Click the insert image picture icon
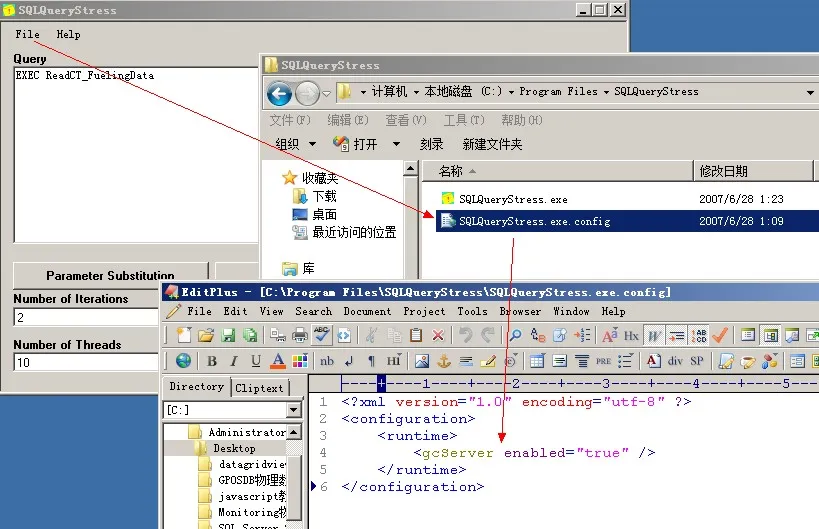 tap(422, 360)
